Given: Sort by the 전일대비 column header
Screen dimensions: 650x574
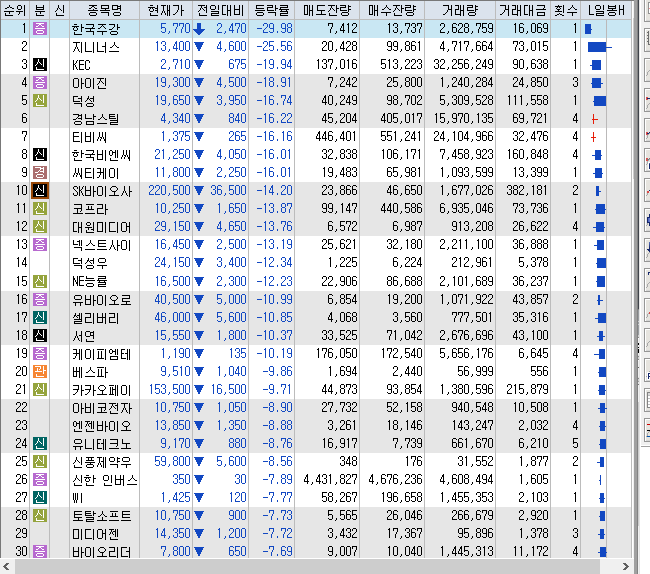Looking at the screenshot, I should [x=221, y=10].
